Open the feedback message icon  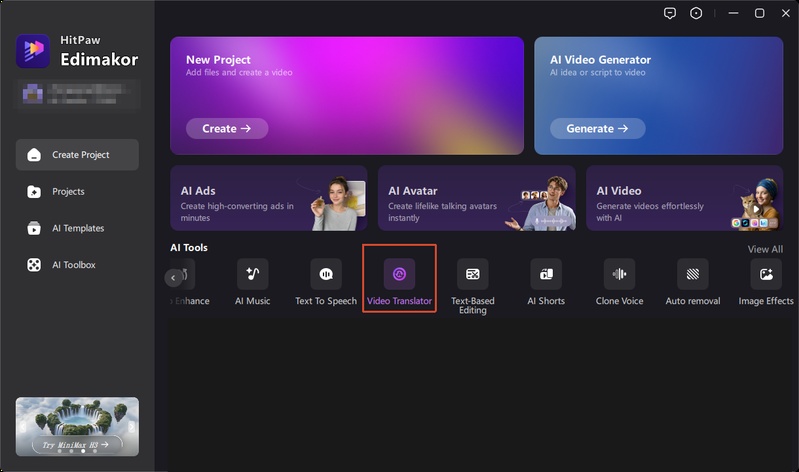tap(670, 13)
